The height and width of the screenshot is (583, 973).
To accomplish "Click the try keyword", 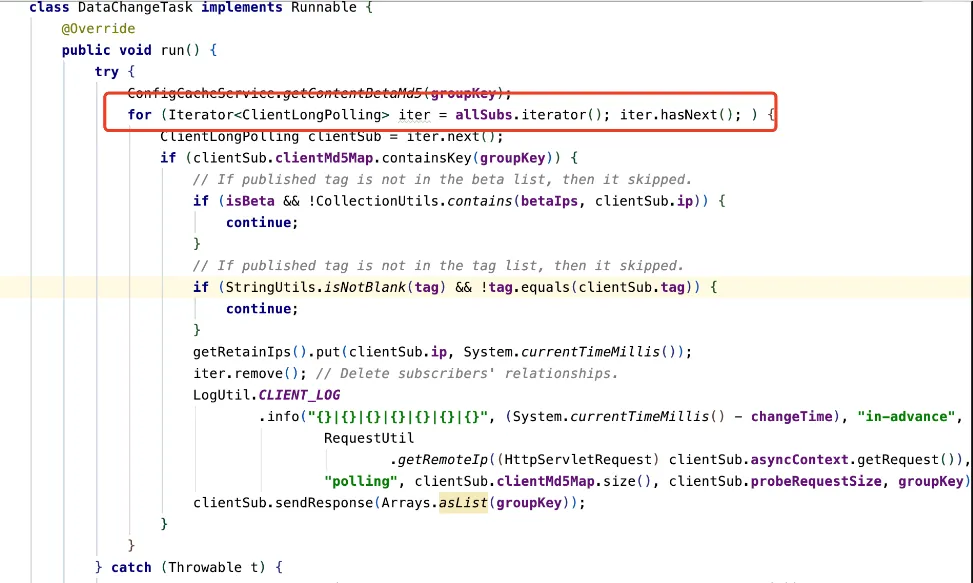I will (107, 72).
